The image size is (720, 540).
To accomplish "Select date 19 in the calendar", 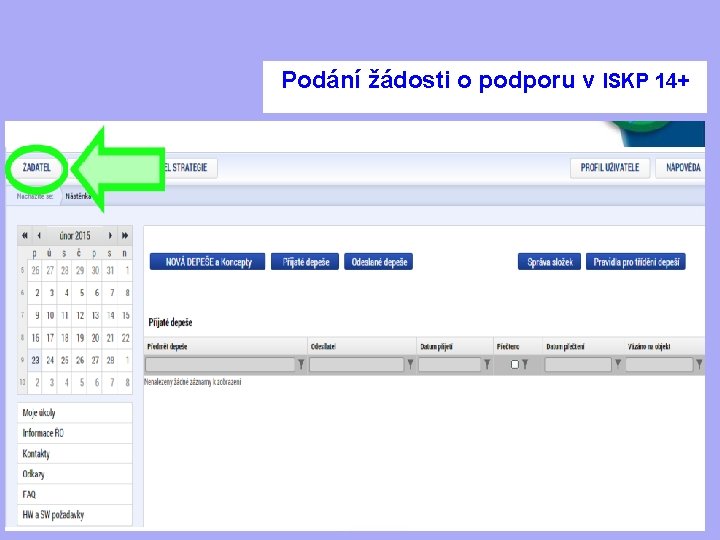I will pos(80,338).
